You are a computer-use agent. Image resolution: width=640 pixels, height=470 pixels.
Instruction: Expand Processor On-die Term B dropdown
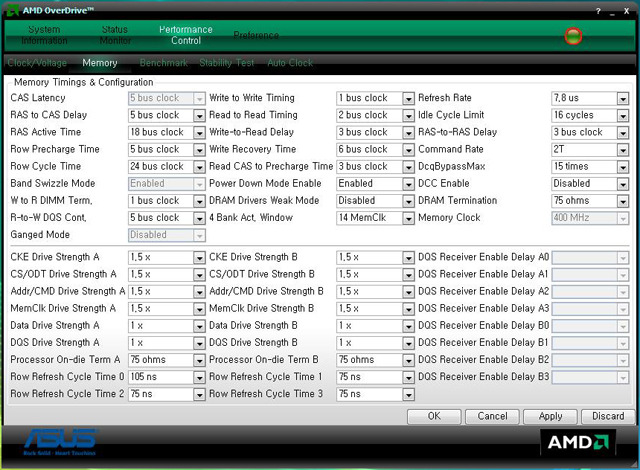(x=408, y=360)
